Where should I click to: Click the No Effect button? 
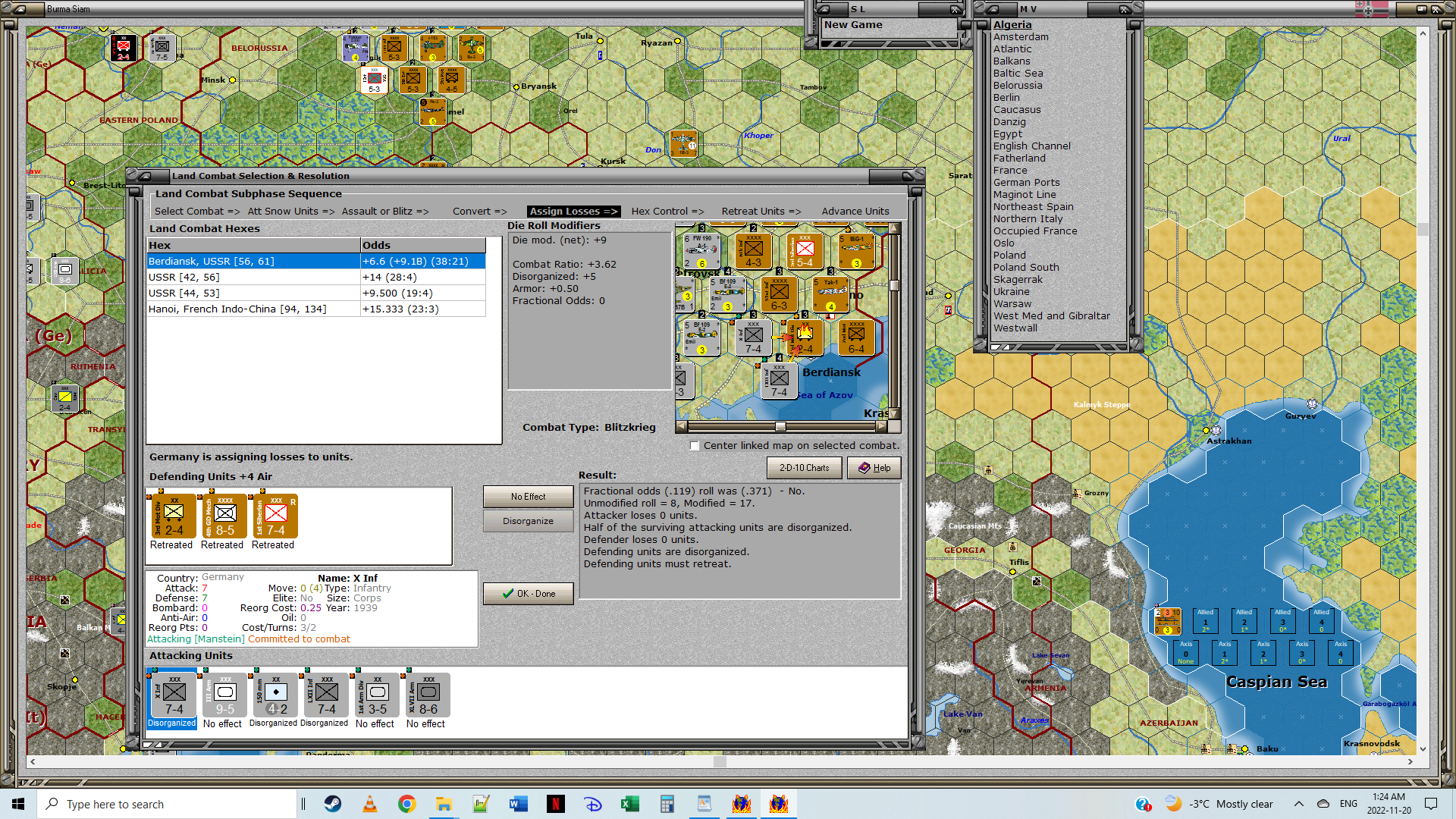(x=528, y=497)
